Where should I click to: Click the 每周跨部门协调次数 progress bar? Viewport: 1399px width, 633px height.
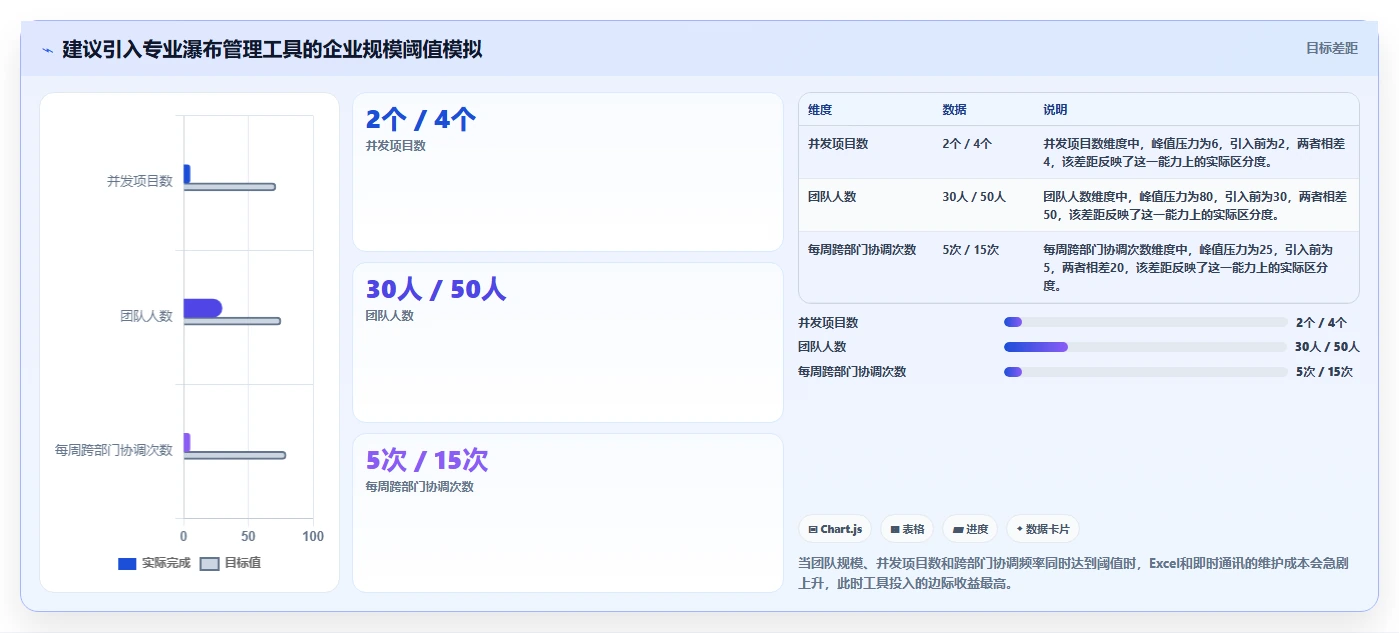coord(1145,372)
